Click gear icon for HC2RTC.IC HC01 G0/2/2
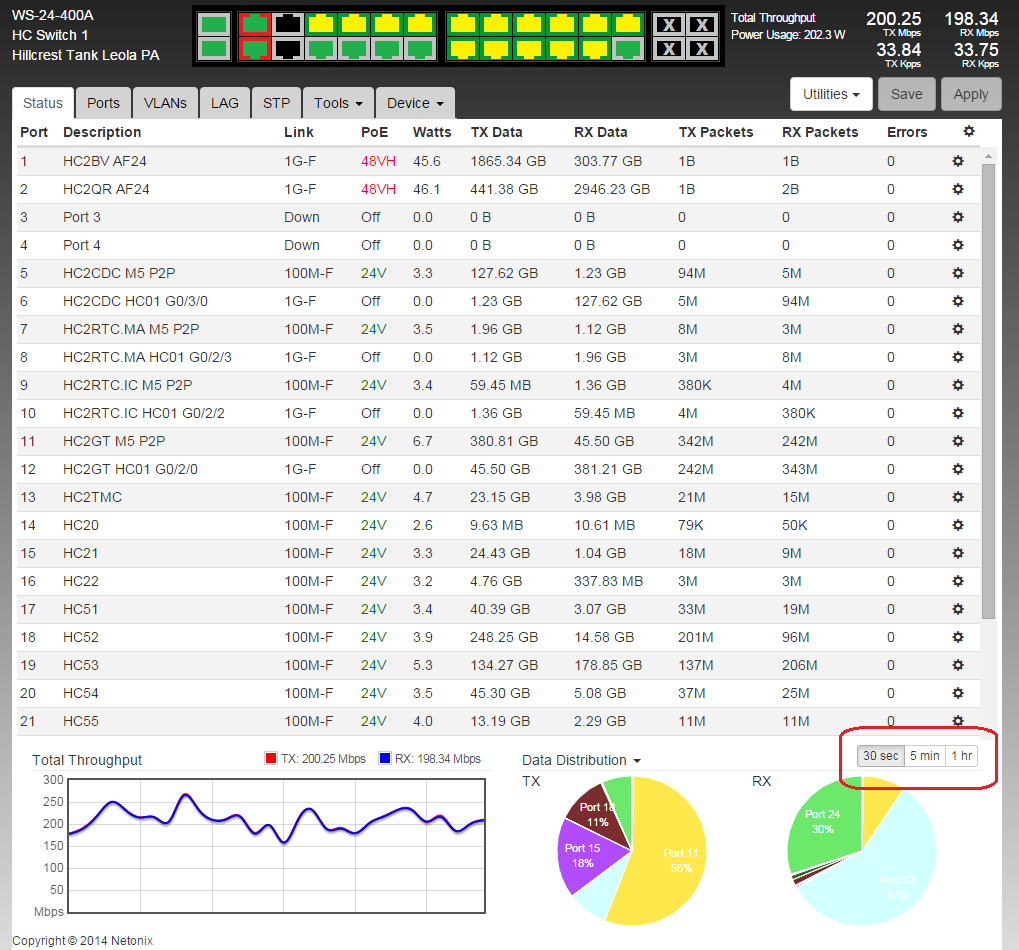This screenshot has width=1019, height=950. [x=958, y=412]
